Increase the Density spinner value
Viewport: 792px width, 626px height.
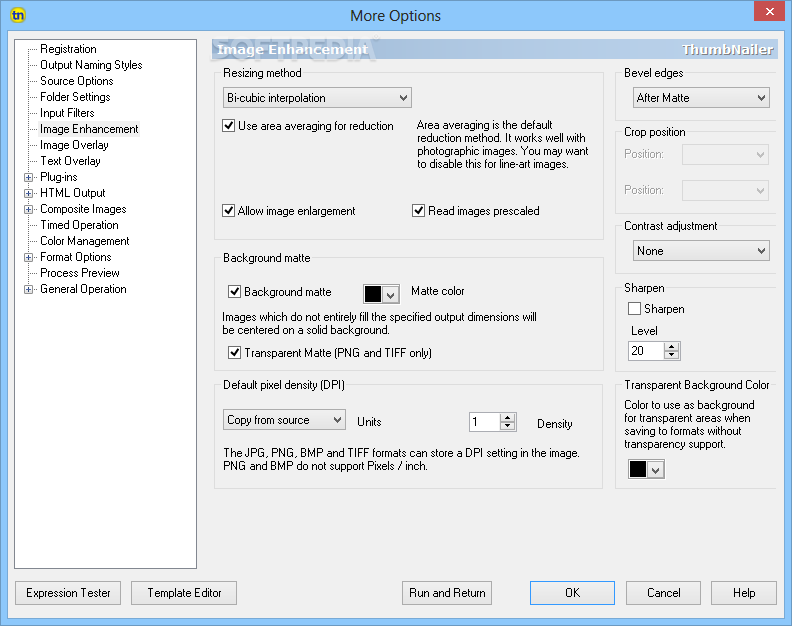point(508,418)
